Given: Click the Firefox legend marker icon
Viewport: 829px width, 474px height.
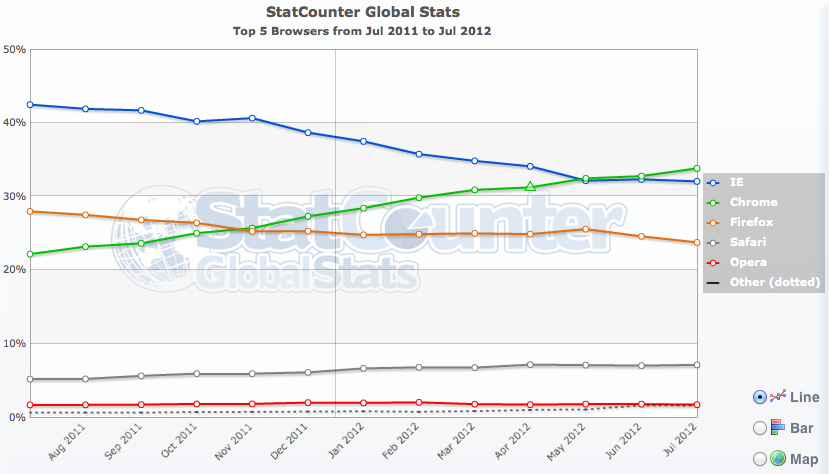Looking at the screenshot, I should pos(714,221).
